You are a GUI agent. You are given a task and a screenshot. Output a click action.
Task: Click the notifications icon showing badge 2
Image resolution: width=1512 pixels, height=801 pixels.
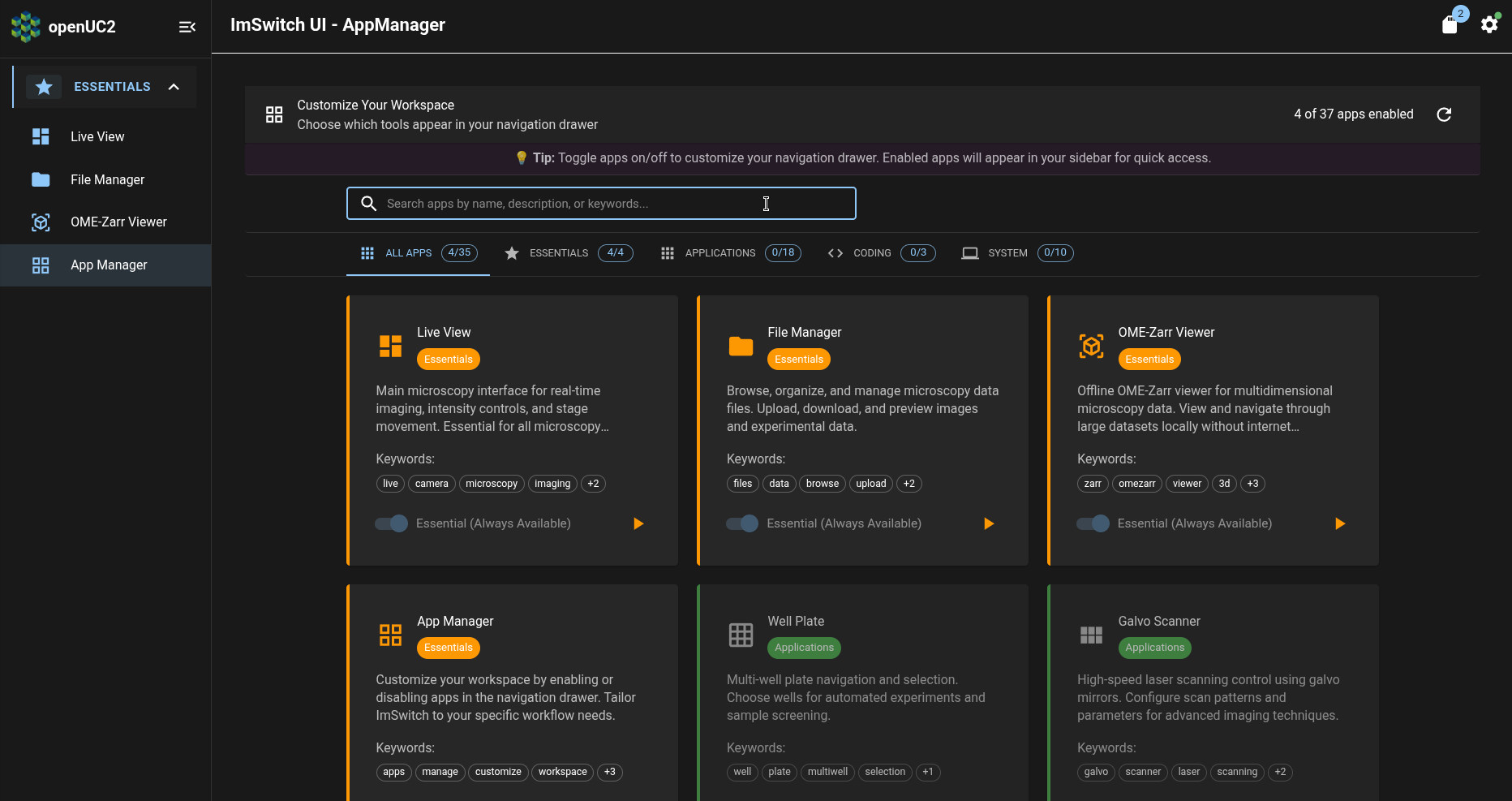(x=1450, y=24)
